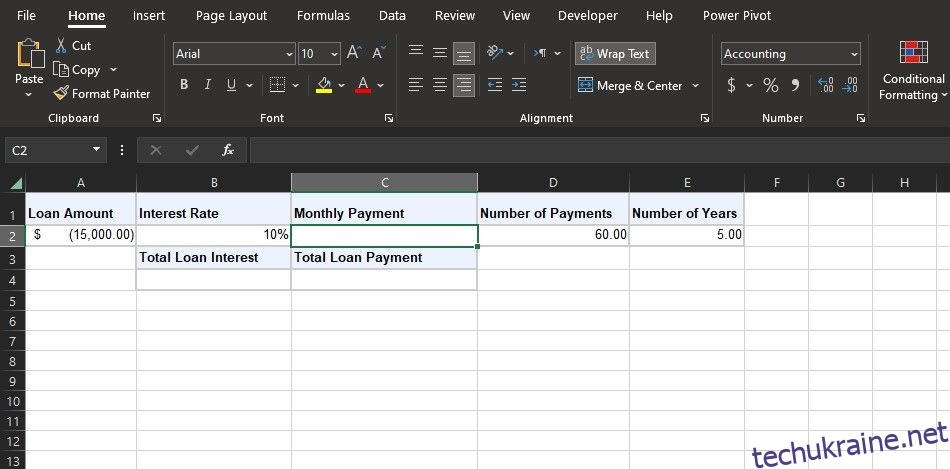Expand Merge & Center options arrow
The width and height of the screenshot is (950, 469).
(696, 85)
